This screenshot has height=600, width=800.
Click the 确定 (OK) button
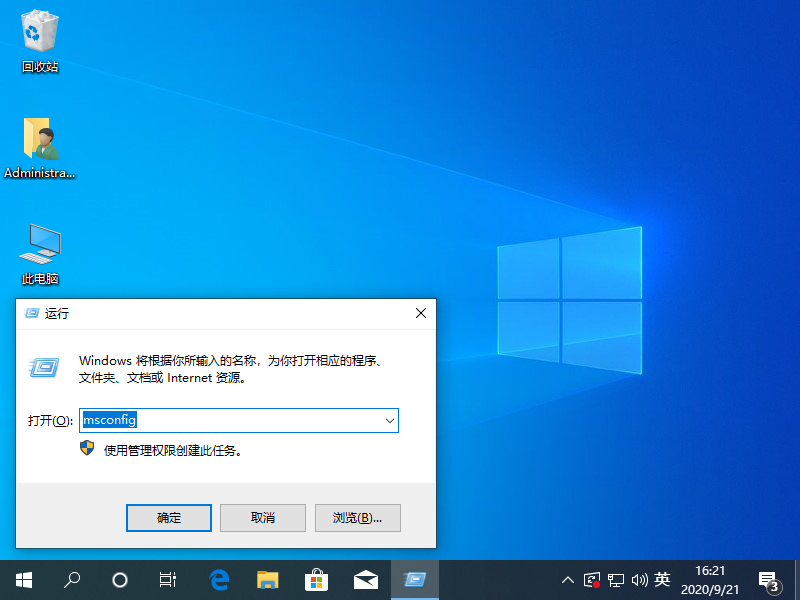coord(169,518)
